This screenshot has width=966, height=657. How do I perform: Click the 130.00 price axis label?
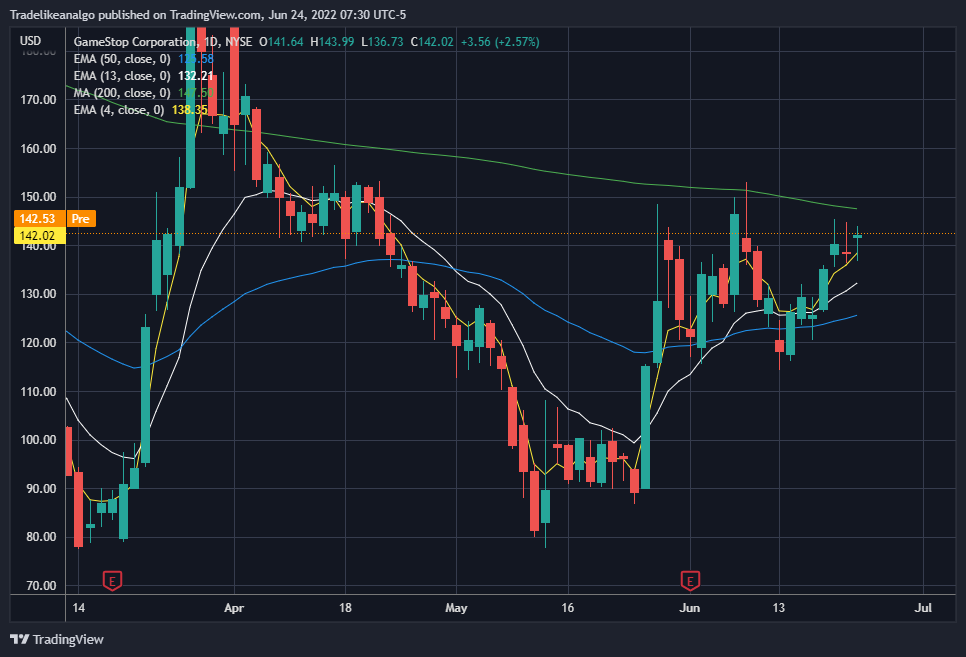pos(38,294)
